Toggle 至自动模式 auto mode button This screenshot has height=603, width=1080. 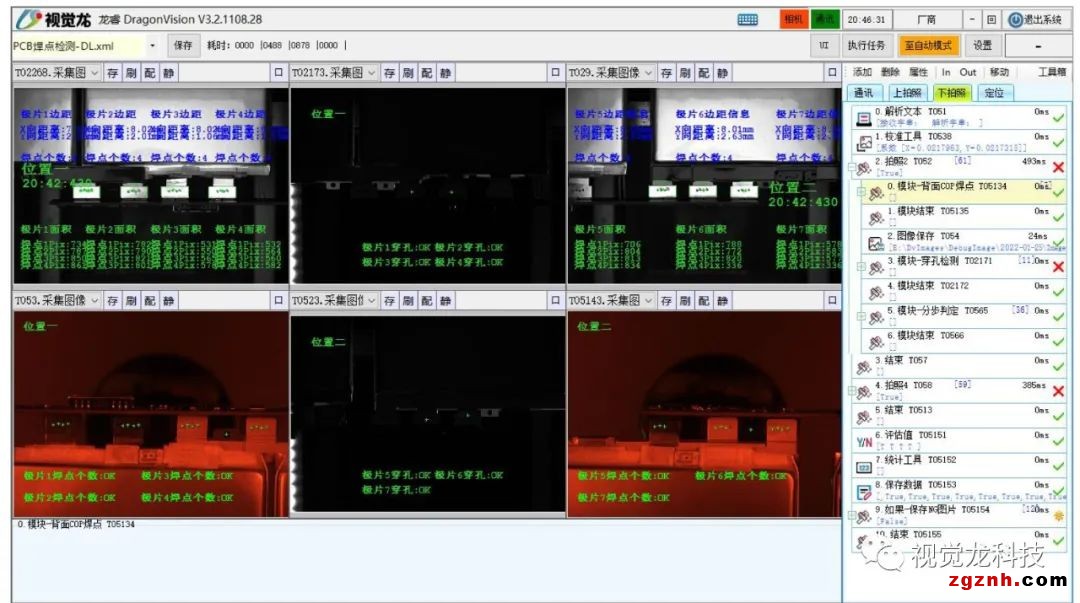click(928, 45)
